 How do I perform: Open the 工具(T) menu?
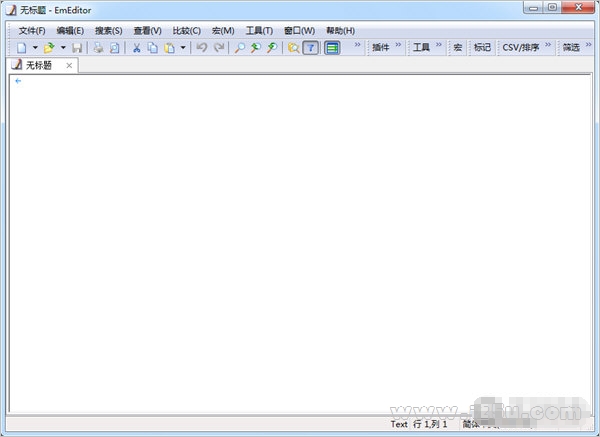point(259,31)
